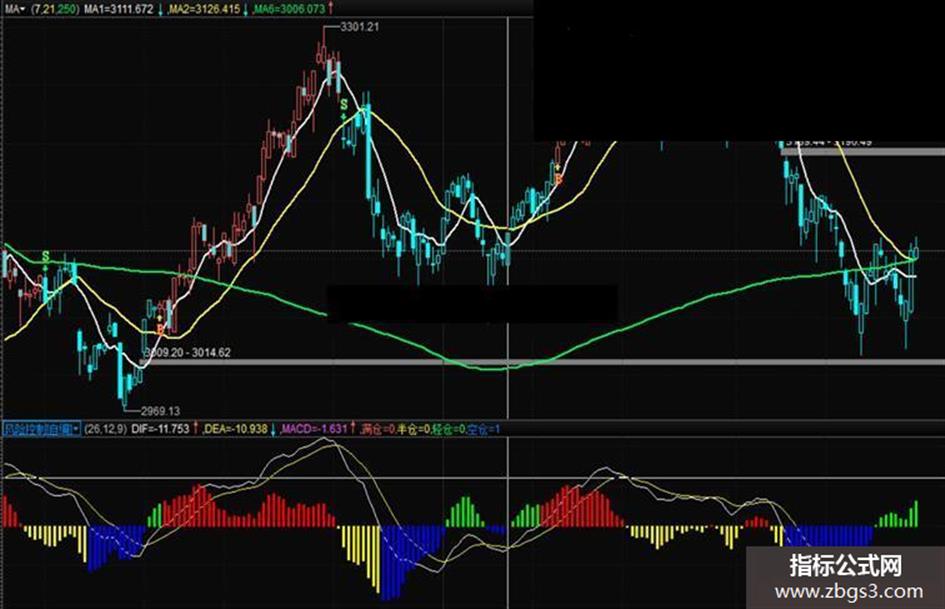Screen dimensions: 945x609
Task: Click the MA parameters (7,21,250)
Action: (x=55, y=9)
